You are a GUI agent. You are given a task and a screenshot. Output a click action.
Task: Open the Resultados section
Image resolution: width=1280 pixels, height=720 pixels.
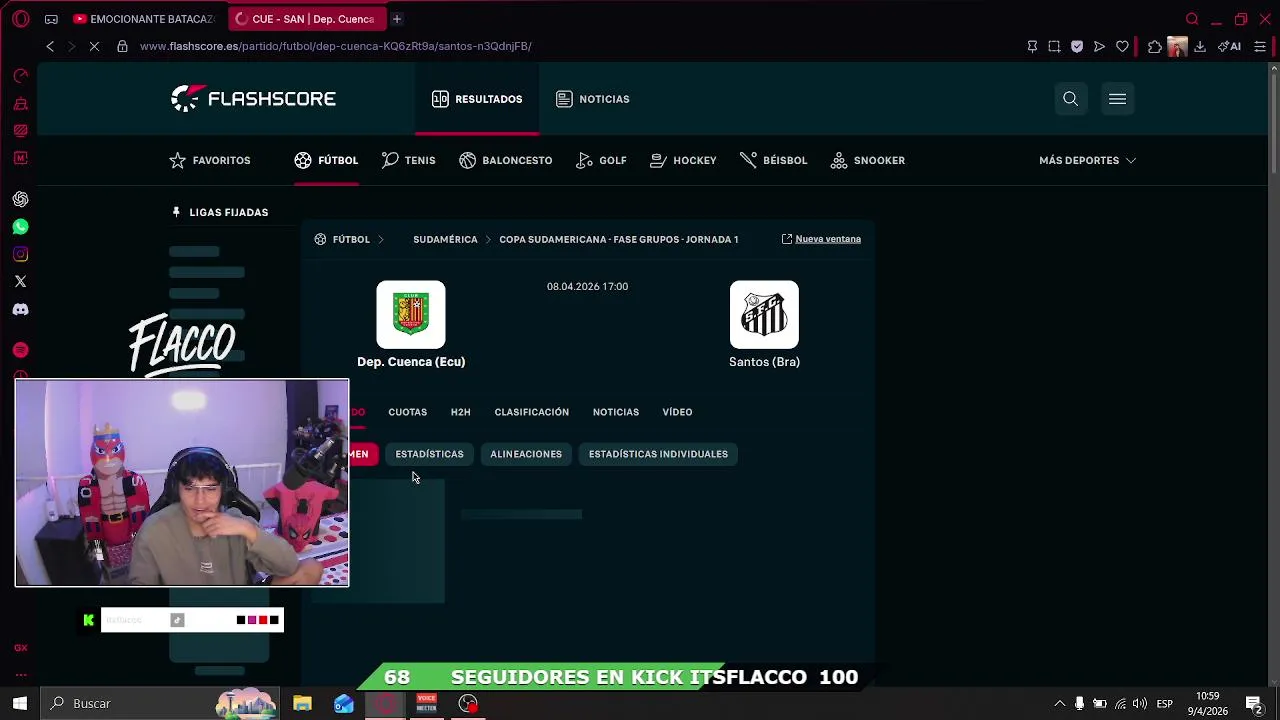477,99
